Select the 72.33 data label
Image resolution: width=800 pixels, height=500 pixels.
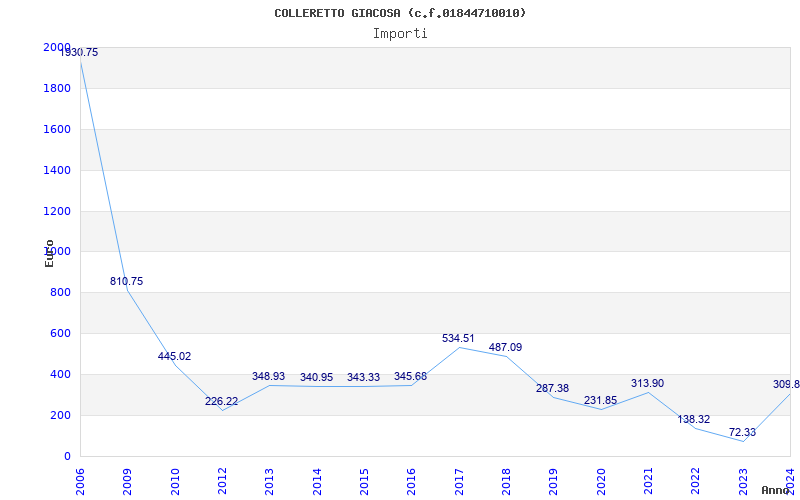pos(742,433)
